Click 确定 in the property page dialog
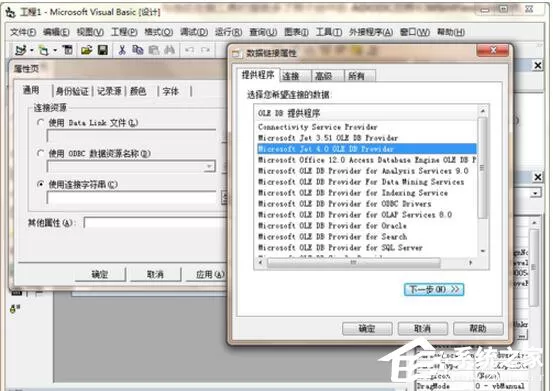This screenshot has width=553, height=391. click(100, 274)
